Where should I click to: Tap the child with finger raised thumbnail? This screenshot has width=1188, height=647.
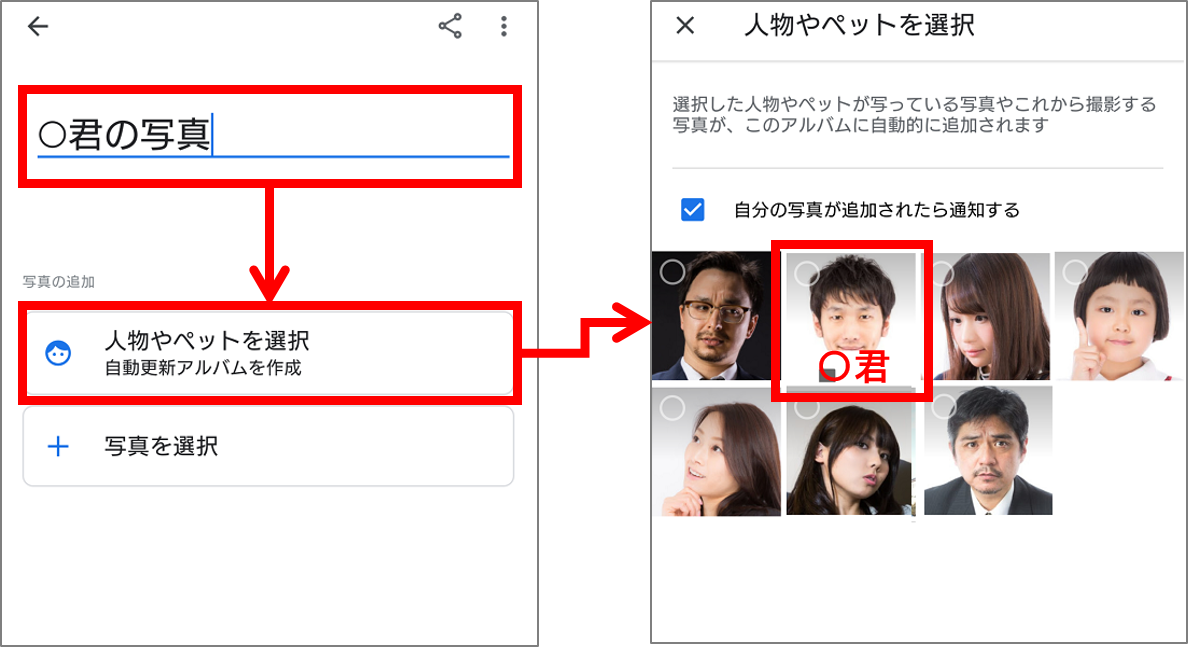[x=1121, y=316]
